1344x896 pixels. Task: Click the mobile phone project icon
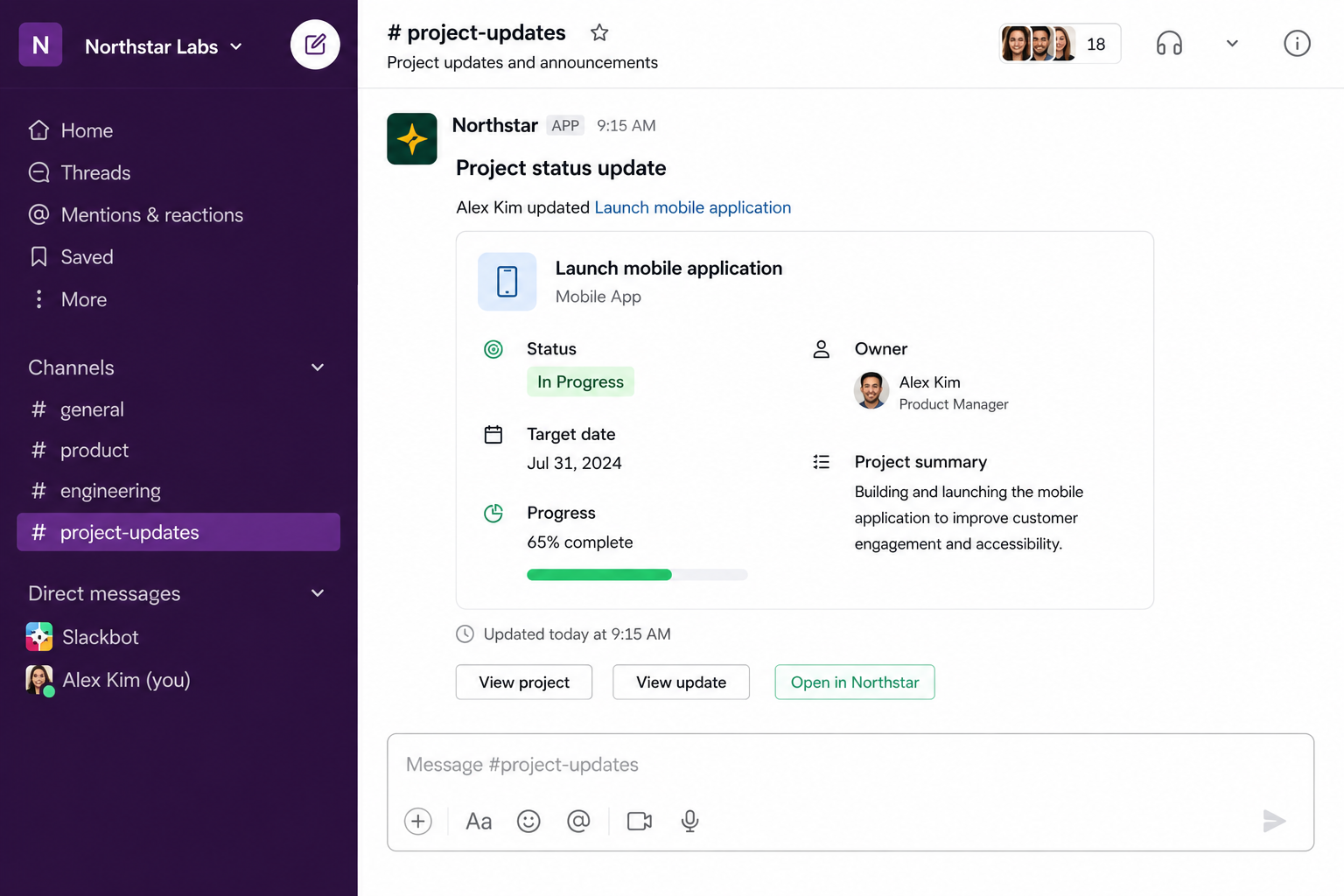tap(507, 282)
